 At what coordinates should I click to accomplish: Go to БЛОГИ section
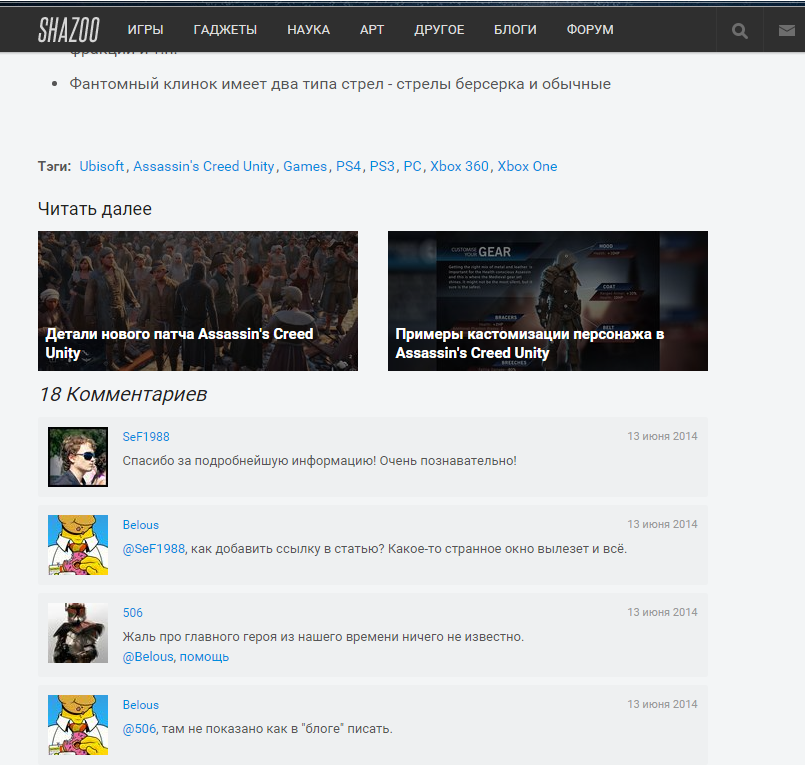(x=515, y=30)
